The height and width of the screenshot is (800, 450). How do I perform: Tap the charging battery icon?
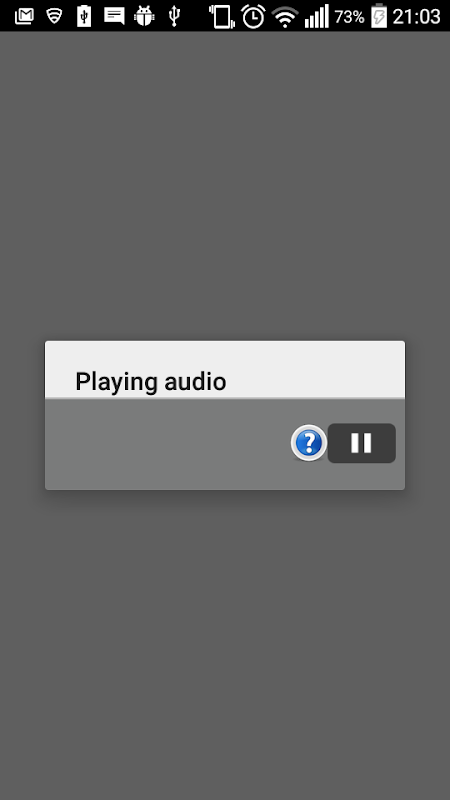379,16
